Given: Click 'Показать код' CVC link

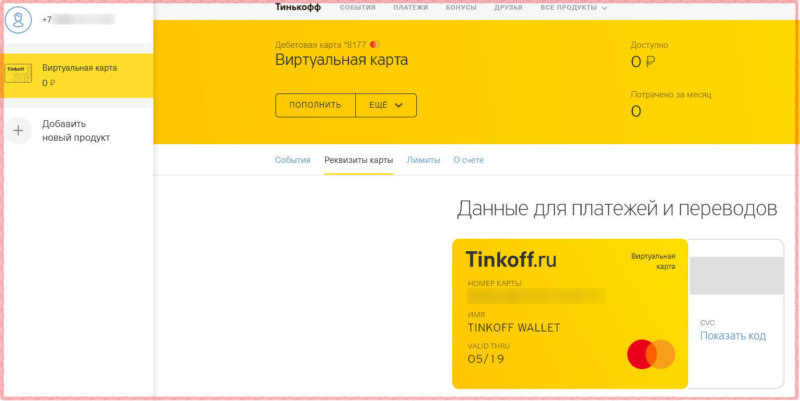Looking at the screenshot, I should click(x=733, y=336).
